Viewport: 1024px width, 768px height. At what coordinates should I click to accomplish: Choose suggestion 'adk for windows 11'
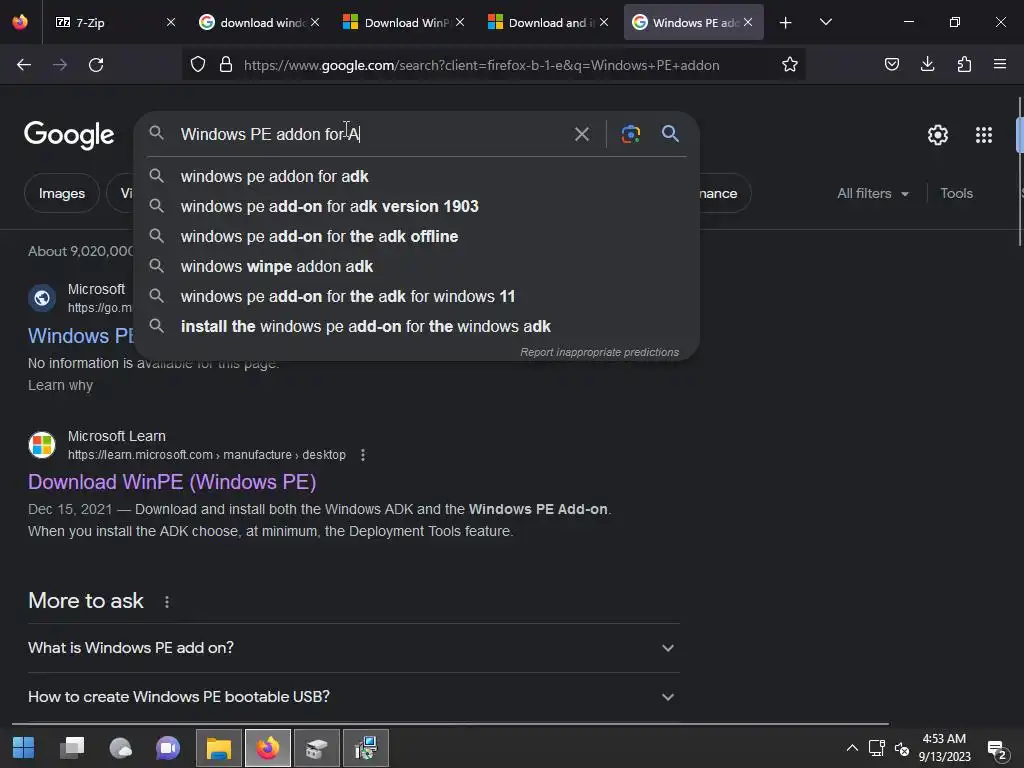(417, 296)
